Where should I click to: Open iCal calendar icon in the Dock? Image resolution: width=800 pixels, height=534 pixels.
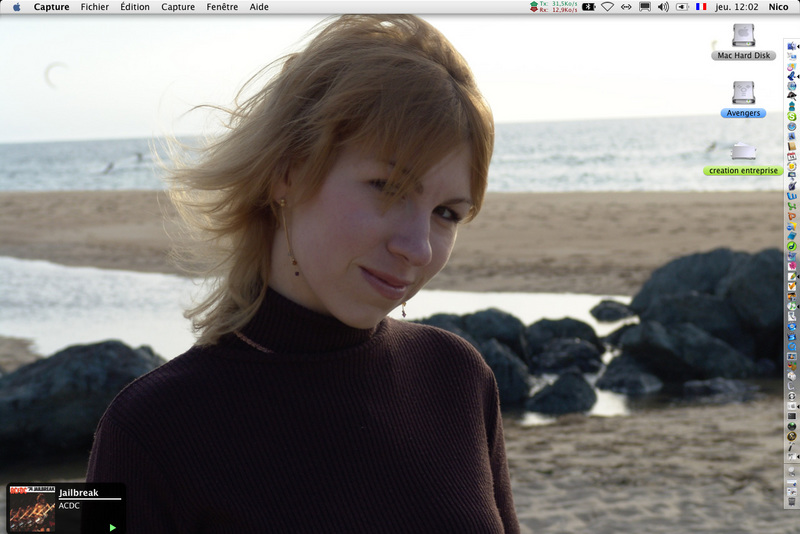792,157
